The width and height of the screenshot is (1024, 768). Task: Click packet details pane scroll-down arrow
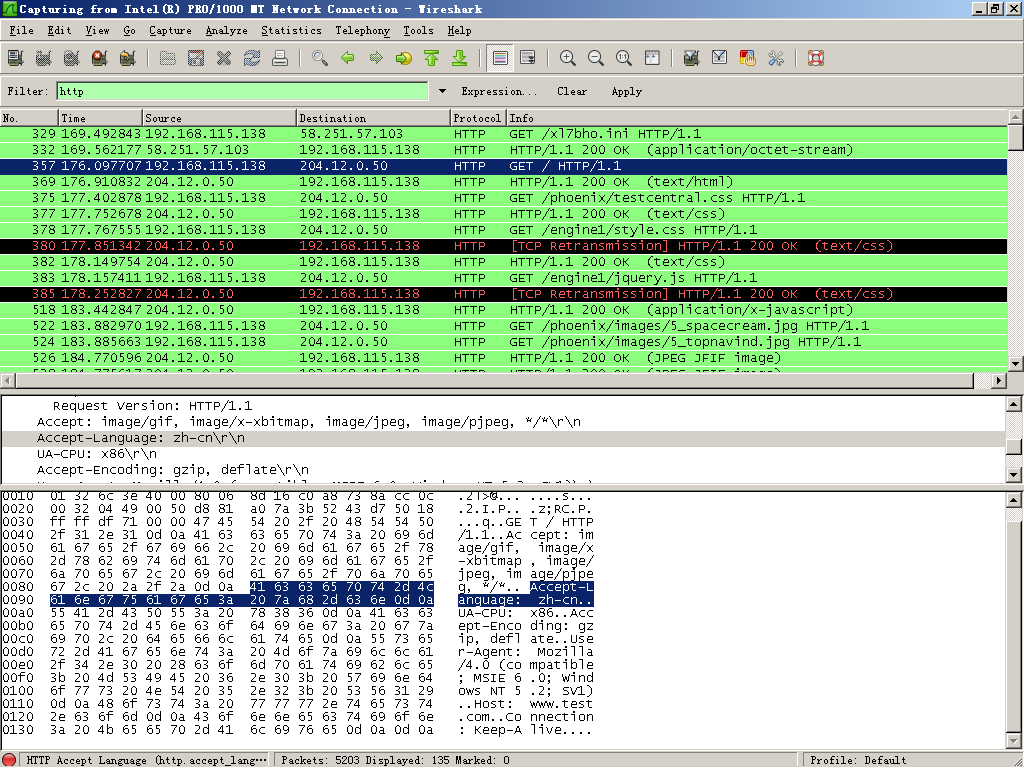point(1014,475)
